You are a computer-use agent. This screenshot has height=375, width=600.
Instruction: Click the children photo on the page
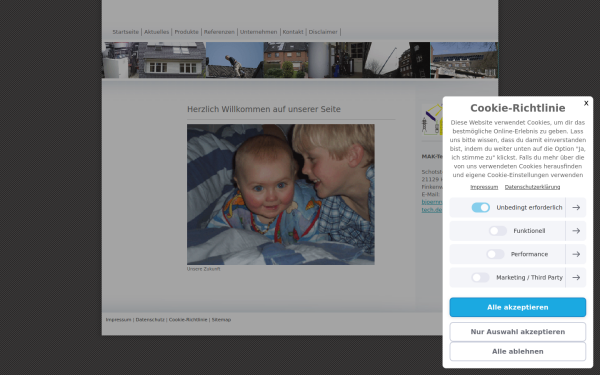coord(280,194)
